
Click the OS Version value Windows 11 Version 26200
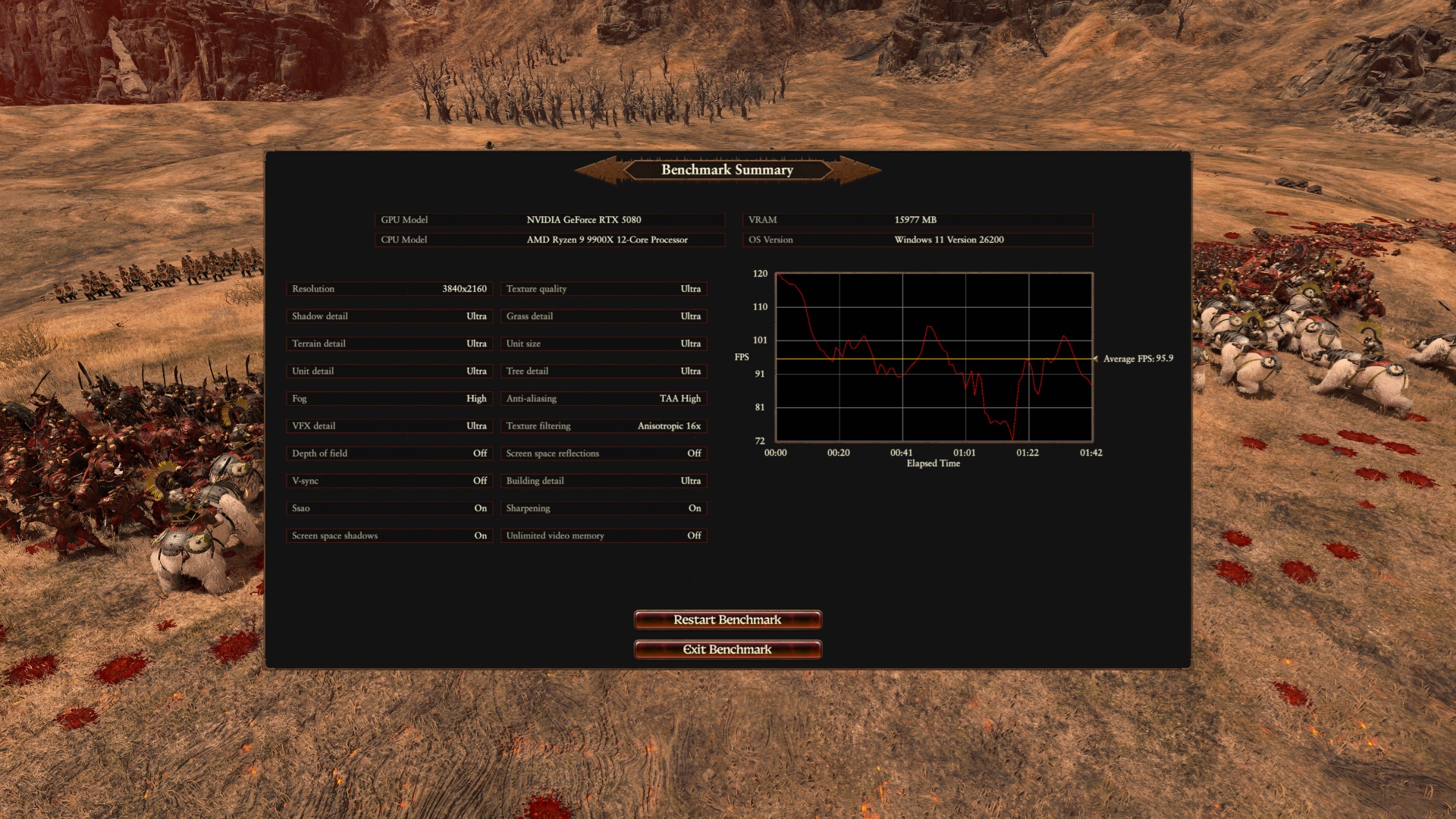(x=949, y=240)
